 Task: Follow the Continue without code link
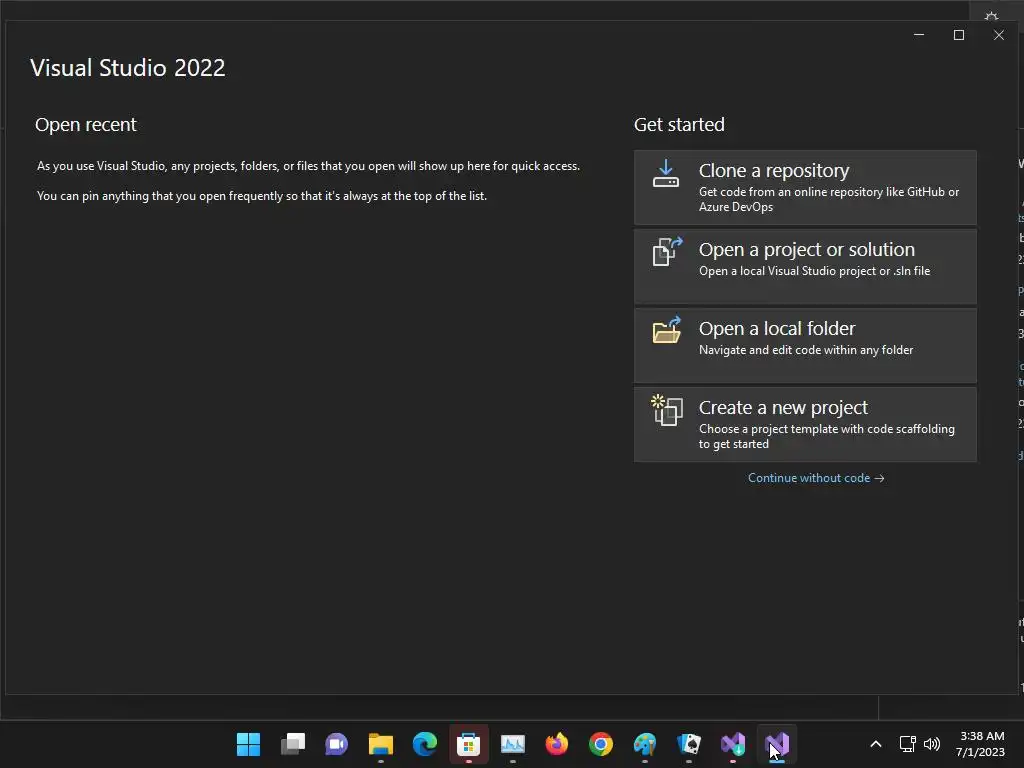coord(816,478)
